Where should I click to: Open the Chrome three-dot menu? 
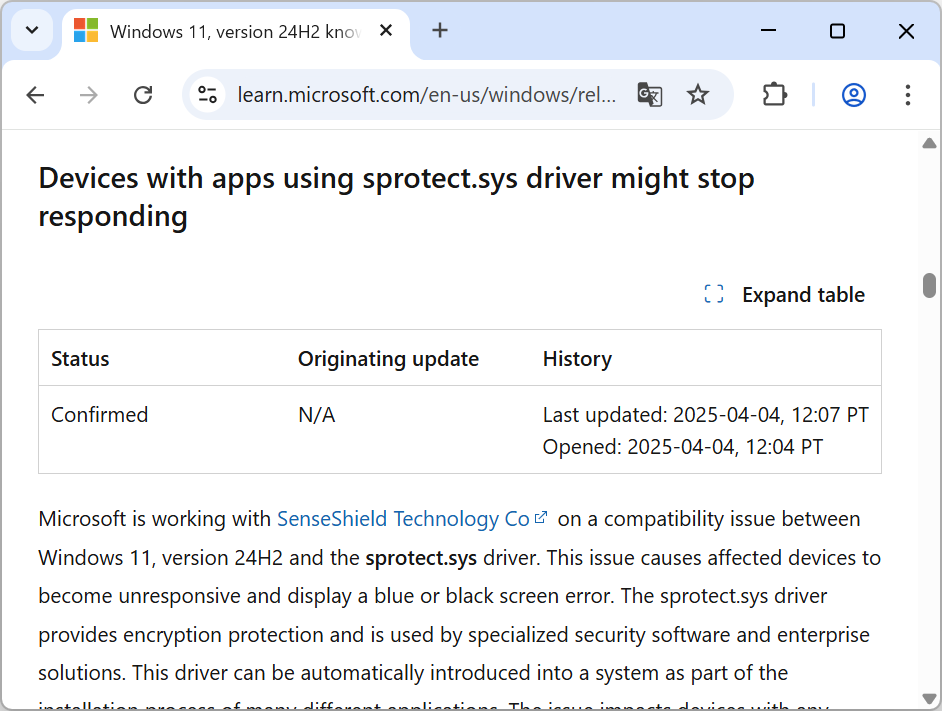(x=907, y=94)
